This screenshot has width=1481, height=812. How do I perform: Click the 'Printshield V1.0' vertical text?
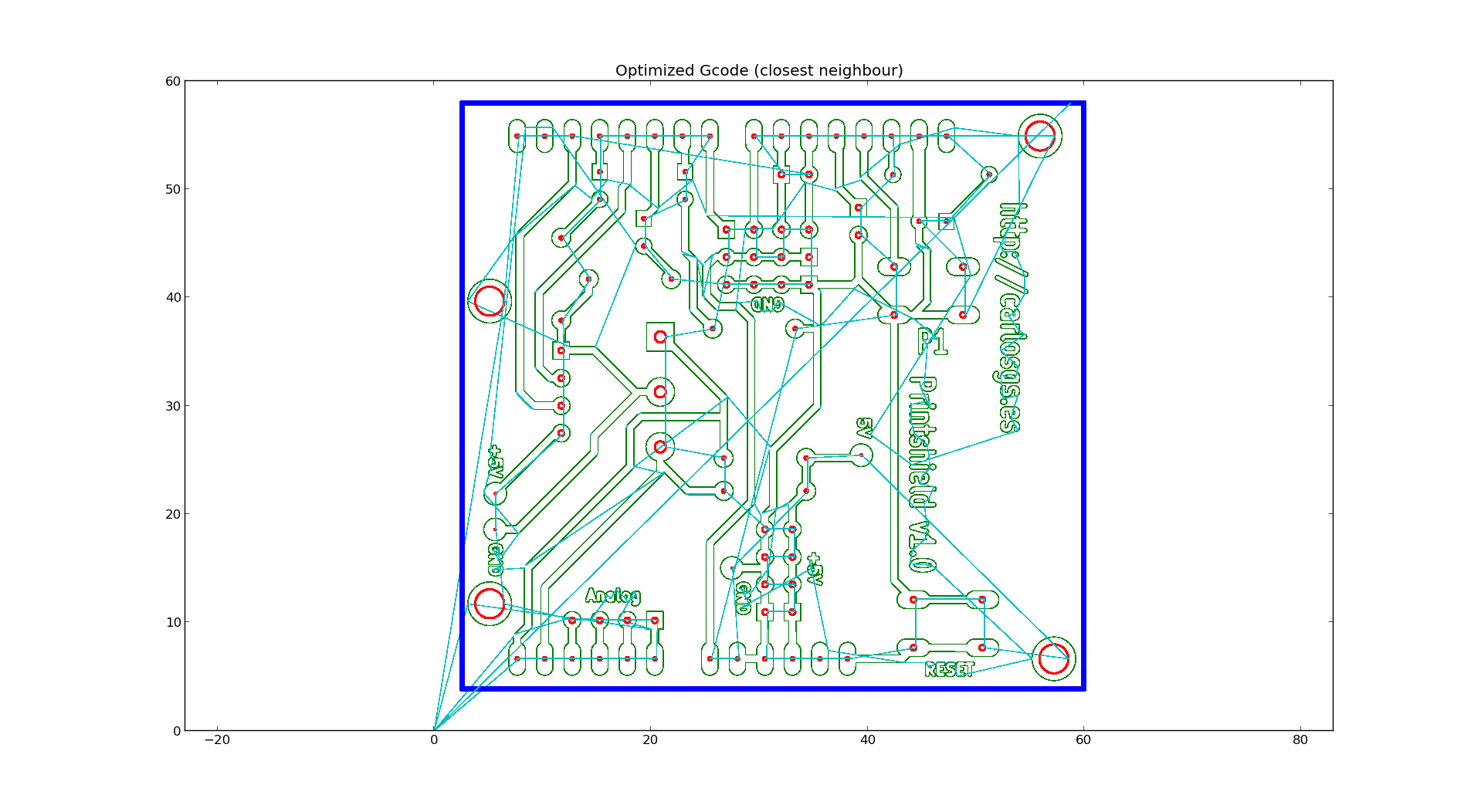pyautogui.click(x=923, y=473)
